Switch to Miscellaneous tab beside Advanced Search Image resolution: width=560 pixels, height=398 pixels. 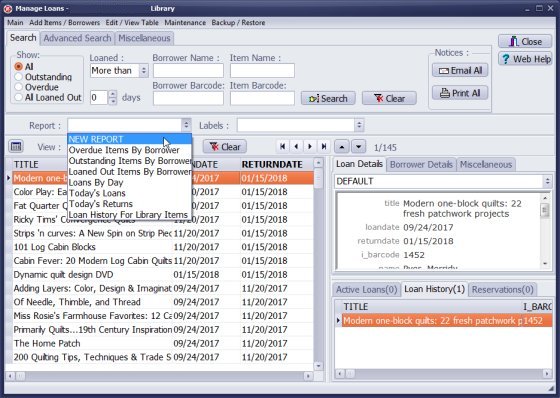(144, 38)
